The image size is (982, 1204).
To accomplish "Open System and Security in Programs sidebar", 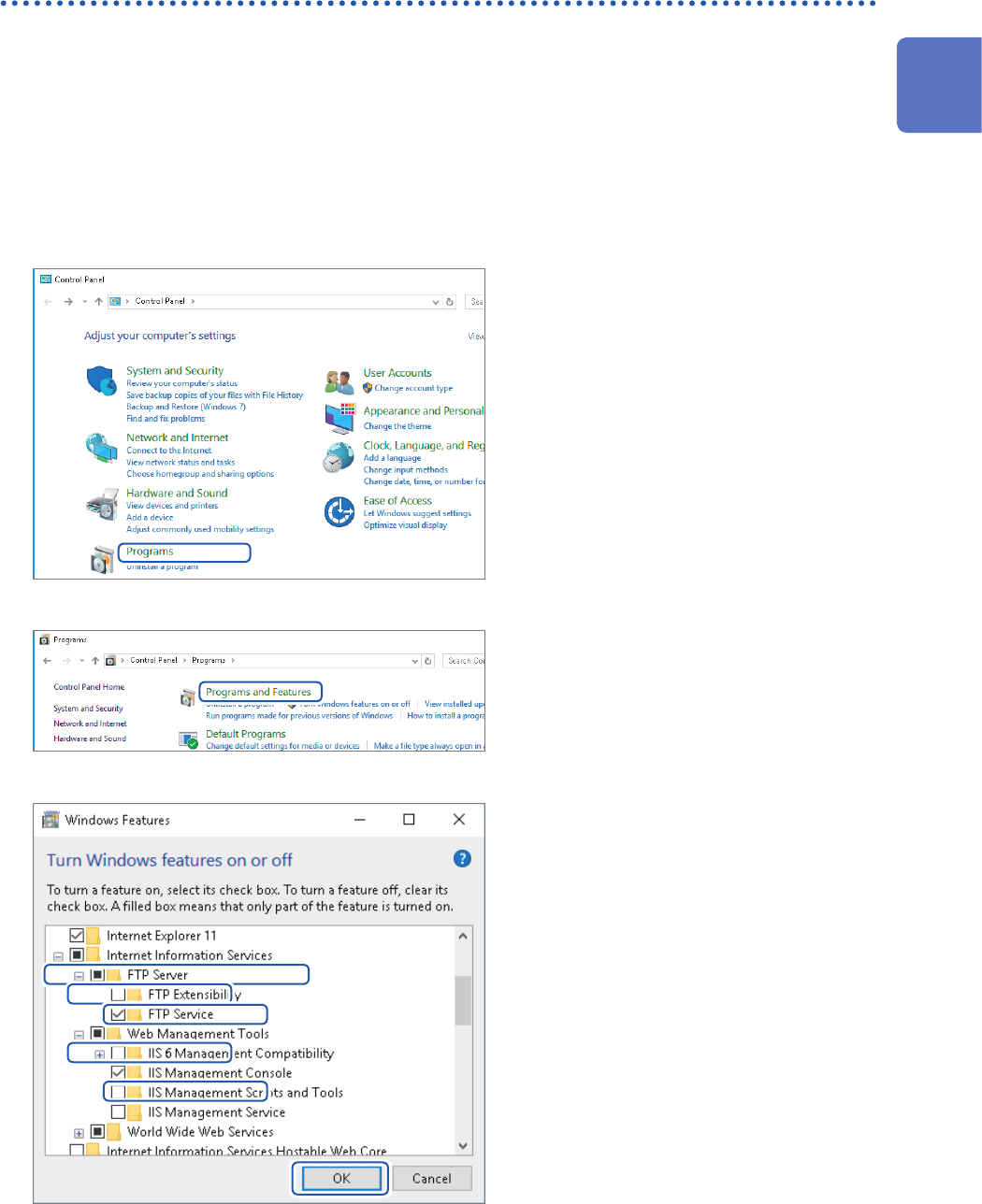I will (x=88, y=709).
